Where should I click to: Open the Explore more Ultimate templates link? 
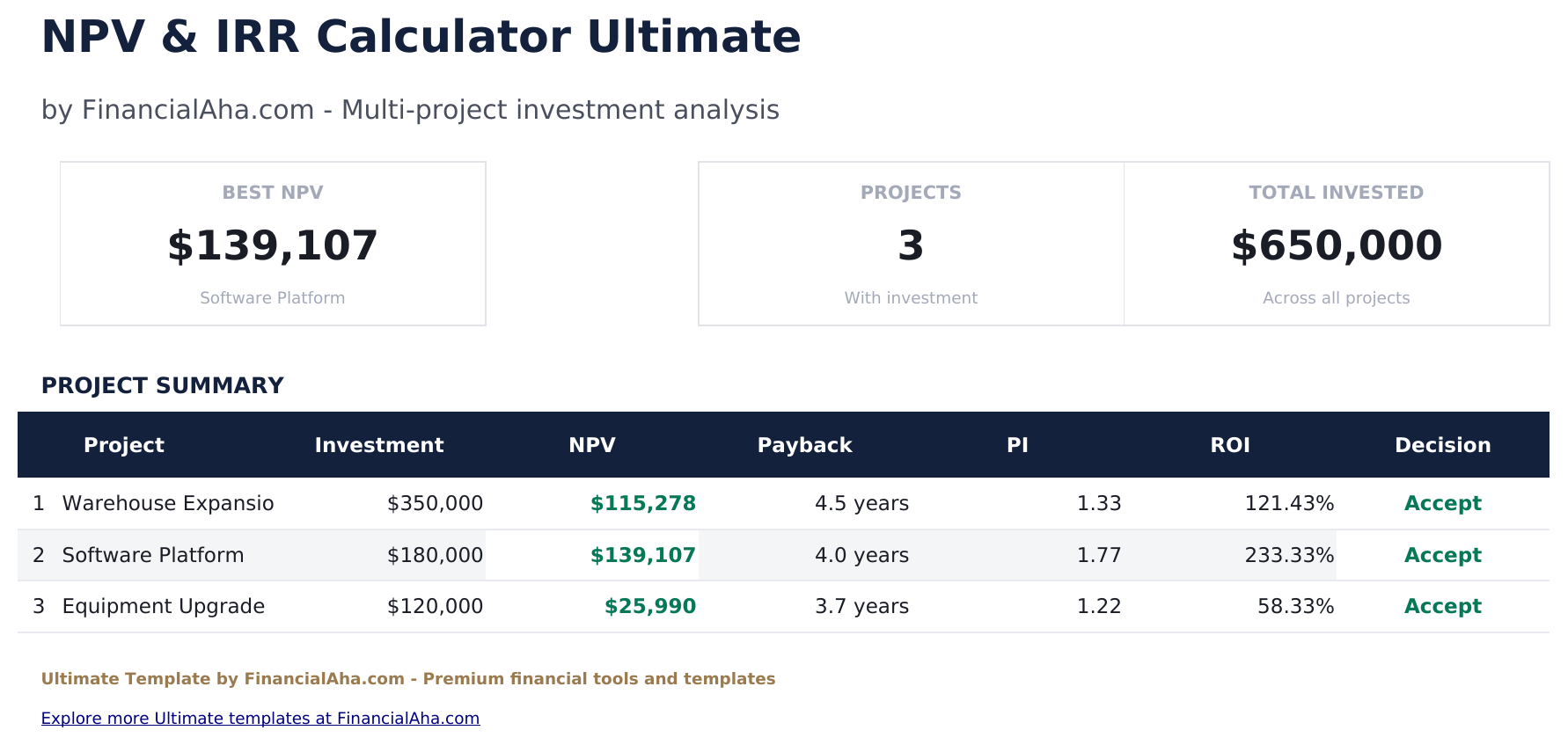coord(260,719)
